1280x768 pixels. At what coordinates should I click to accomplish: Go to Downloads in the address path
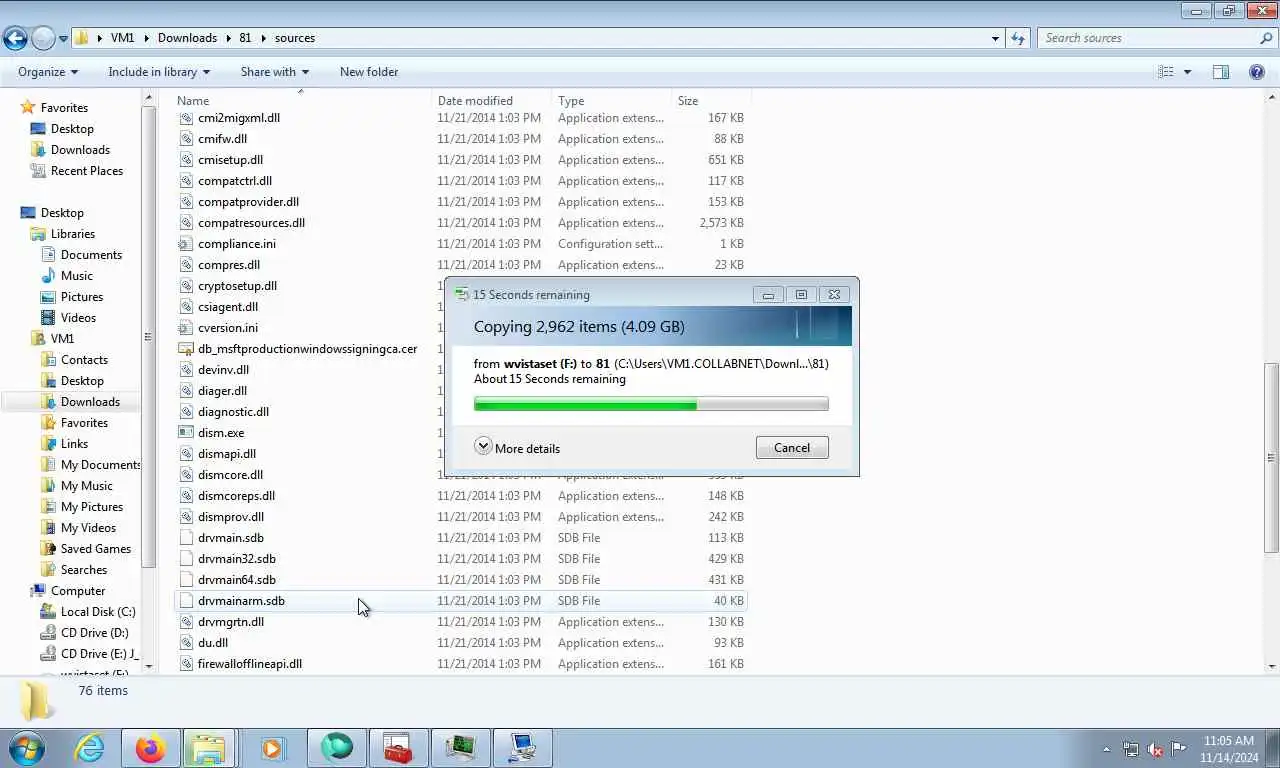click(187, 38)
